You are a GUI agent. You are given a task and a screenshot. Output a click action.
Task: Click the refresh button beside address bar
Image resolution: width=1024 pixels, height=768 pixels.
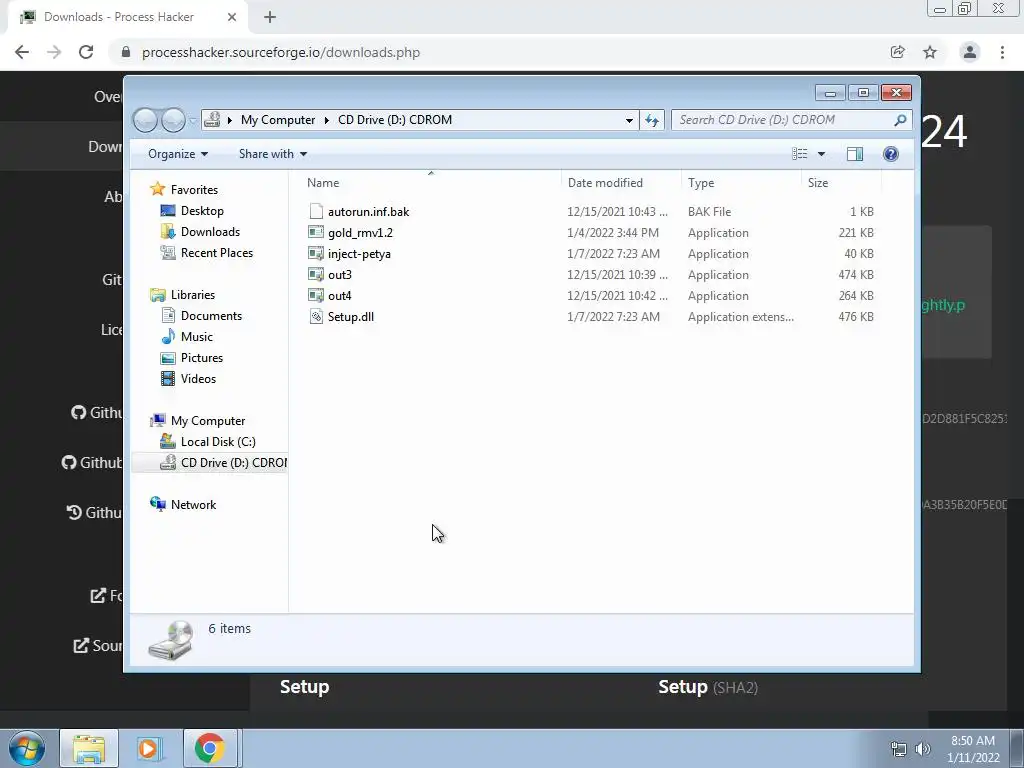click(652, 120)
